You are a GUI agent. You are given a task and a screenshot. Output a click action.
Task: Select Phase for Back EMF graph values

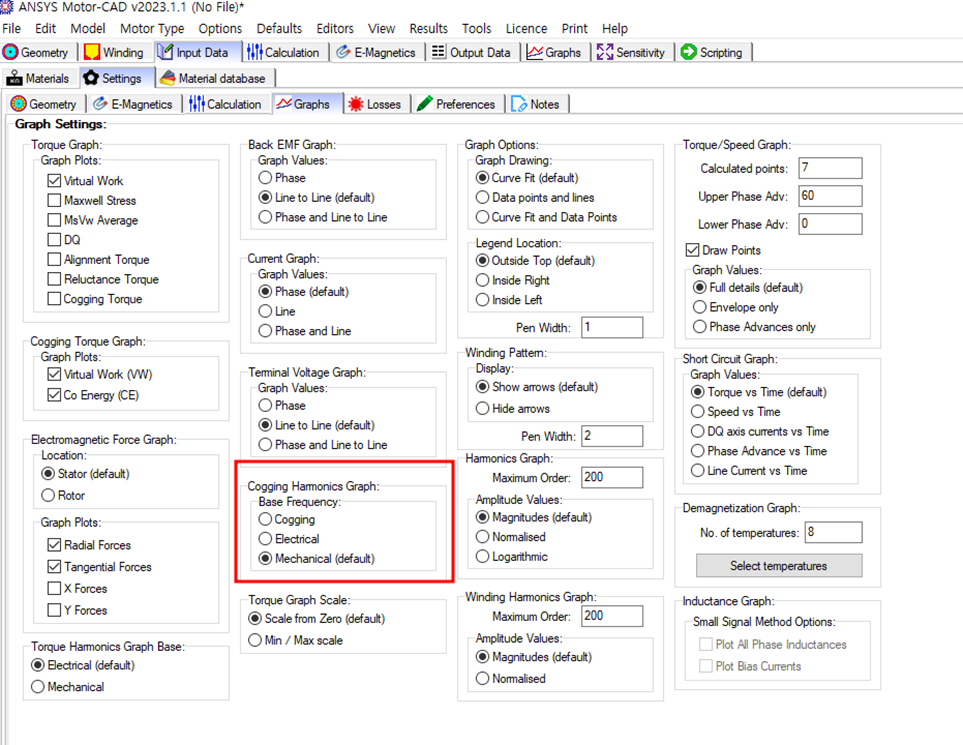tap(265, 177)
